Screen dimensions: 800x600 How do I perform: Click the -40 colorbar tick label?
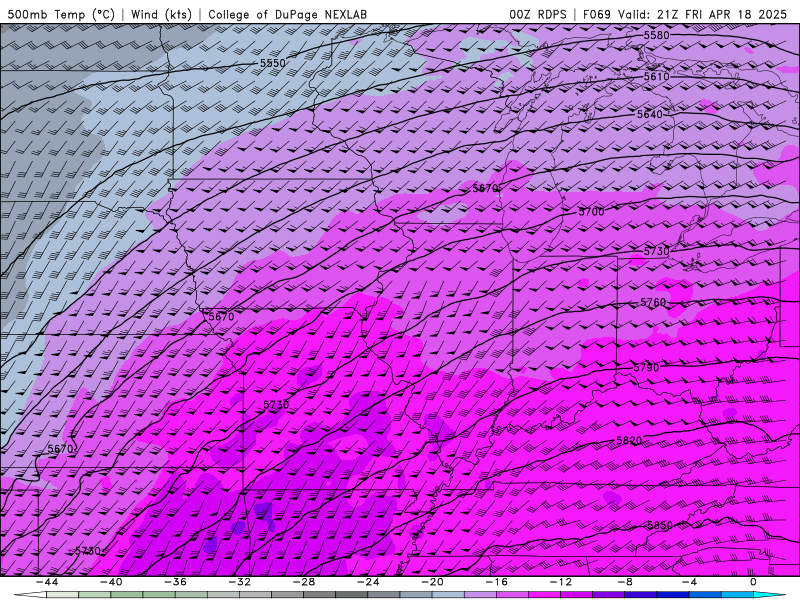click(x=111, y=582)
